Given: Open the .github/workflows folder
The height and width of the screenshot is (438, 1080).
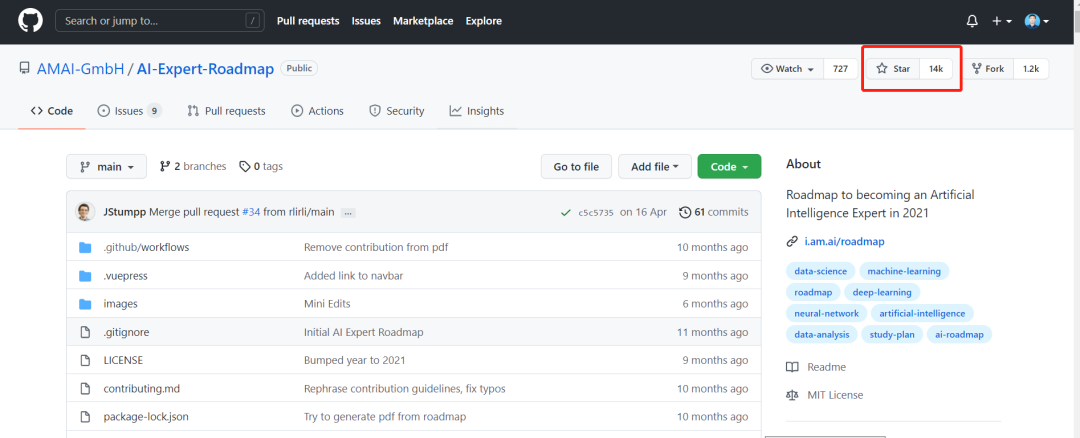Looking at the screenshot, I should tap(146, 247).
